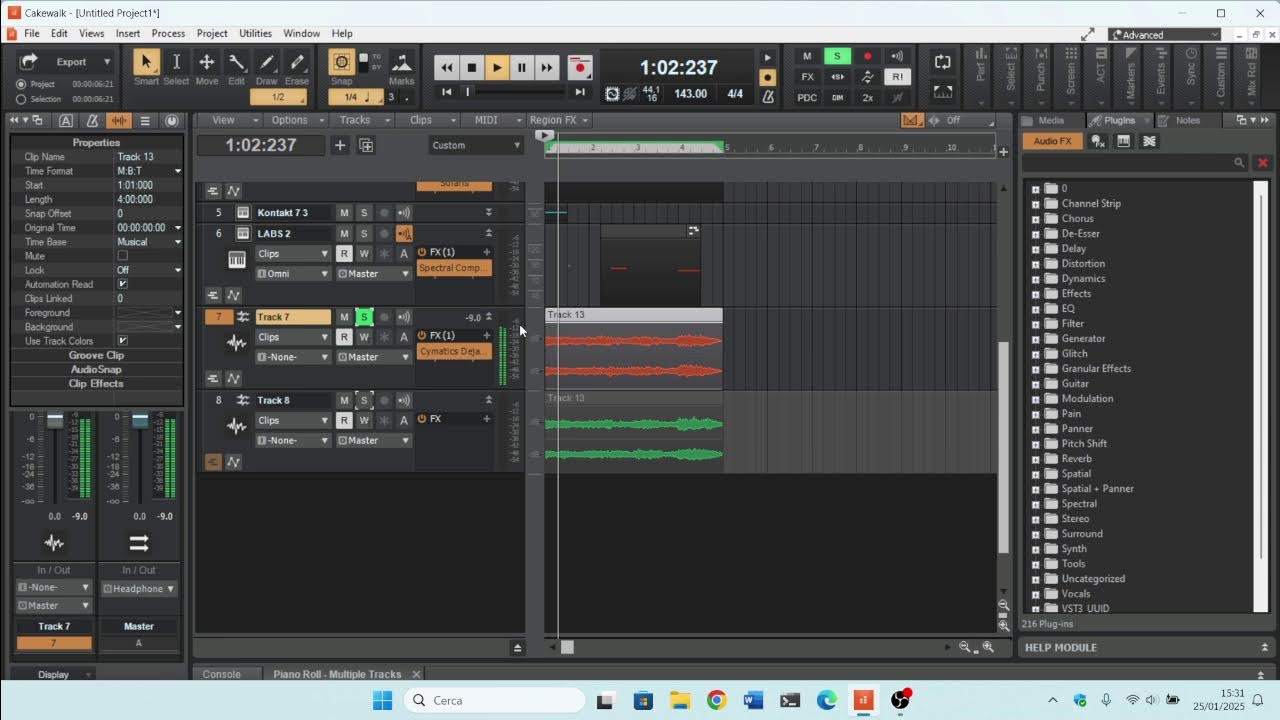This screenshot has width=1280, height=720.
Task: Open Track 8 output Master dropdown
Action: (x=373, y=441)
